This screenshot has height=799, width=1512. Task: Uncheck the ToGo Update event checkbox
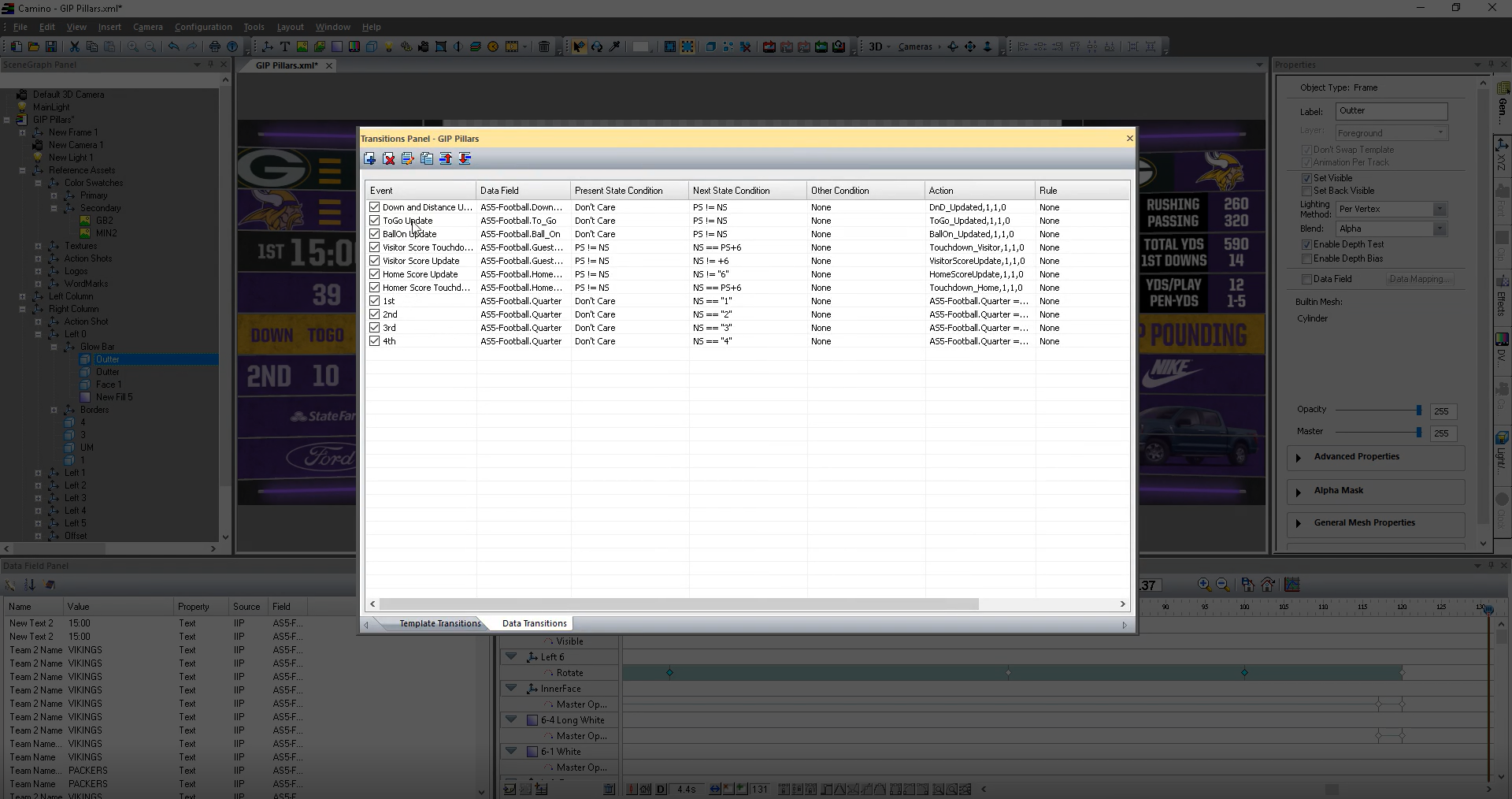click(375, 221)
